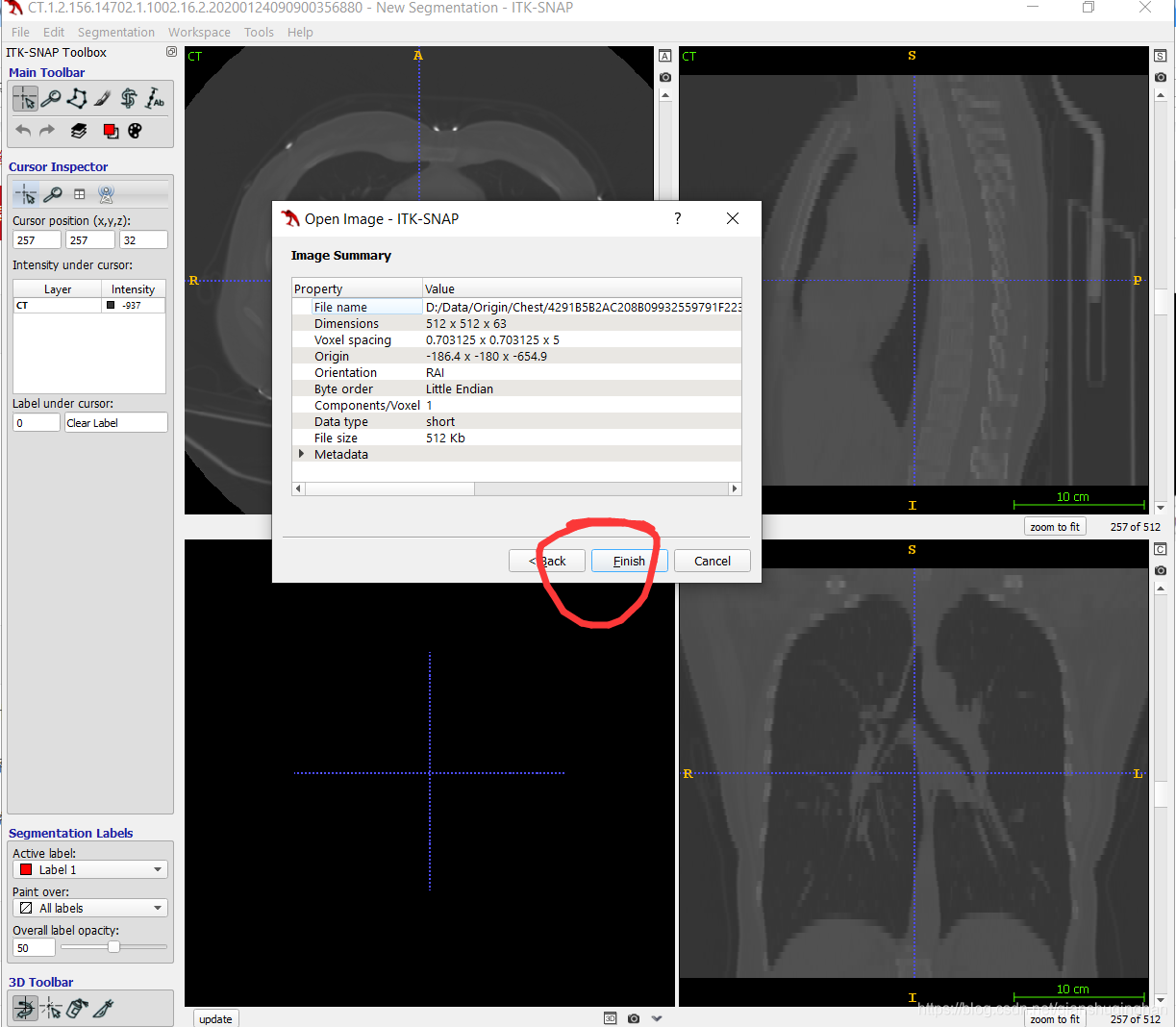Select the Snake segmentation tool
This screenshot has width=1176, height=1027.
tap(129, 98)
